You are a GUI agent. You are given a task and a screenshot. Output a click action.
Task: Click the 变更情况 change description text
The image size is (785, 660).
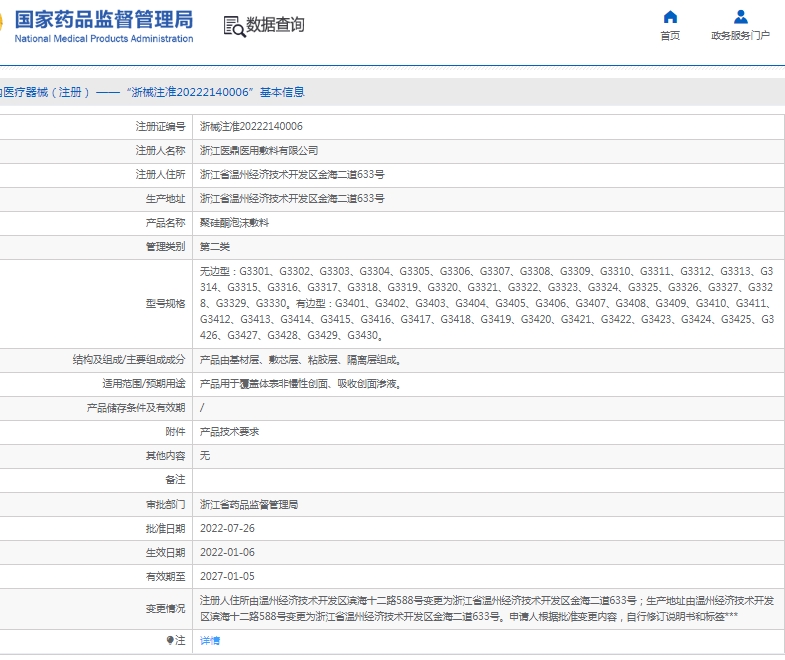tap(487, 608)
